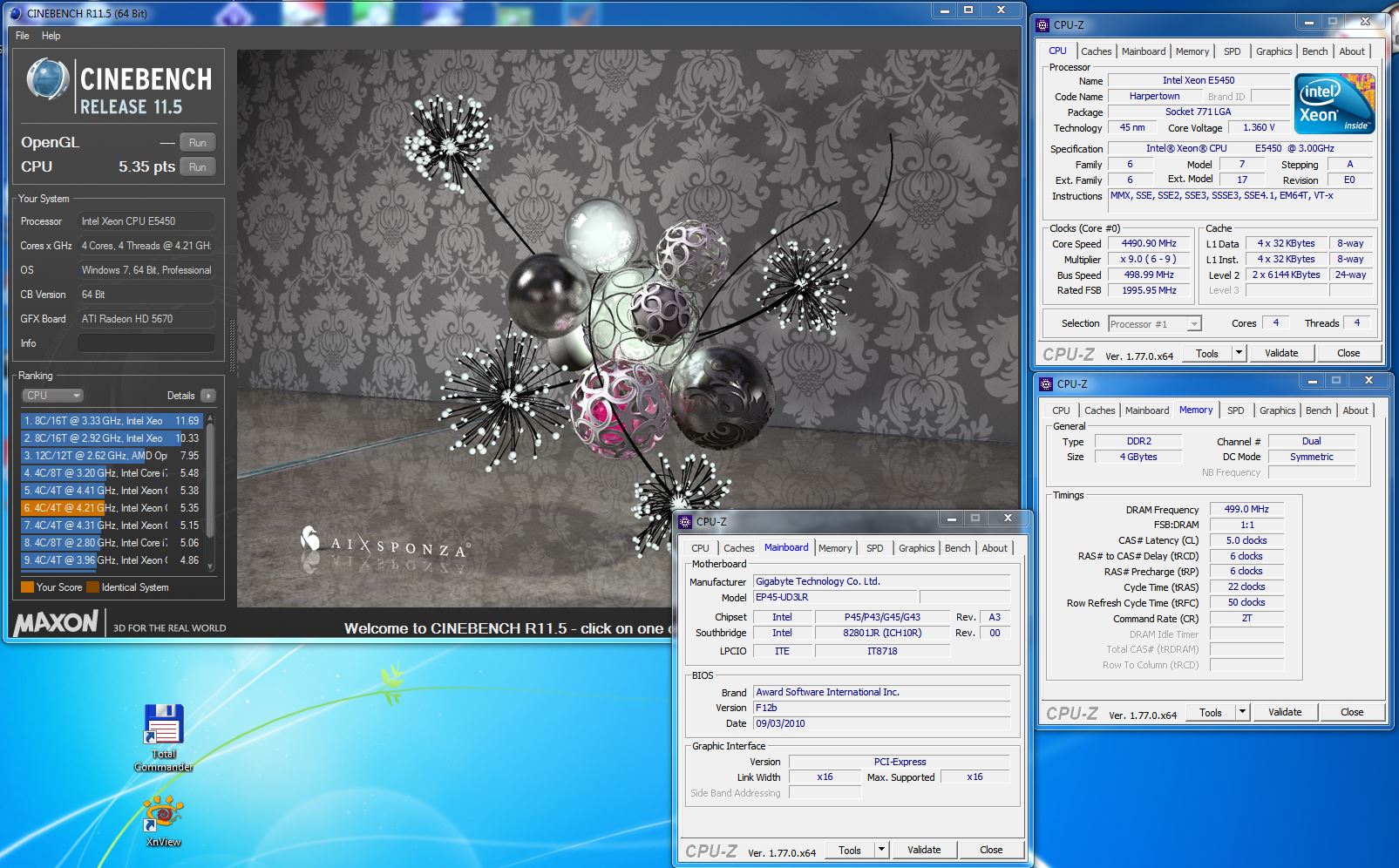Select ranking entry 6 4C/4T @ 4.21 GHz

(x=112, y=508)
